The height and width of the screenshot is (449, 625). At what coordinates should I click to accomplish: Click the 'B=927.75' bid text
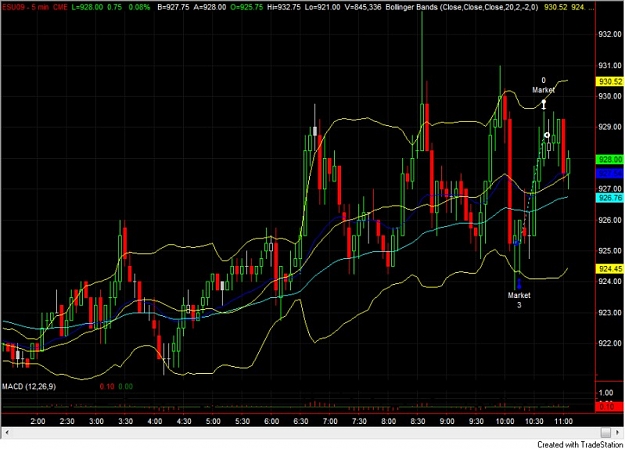[x=173, y=7]
